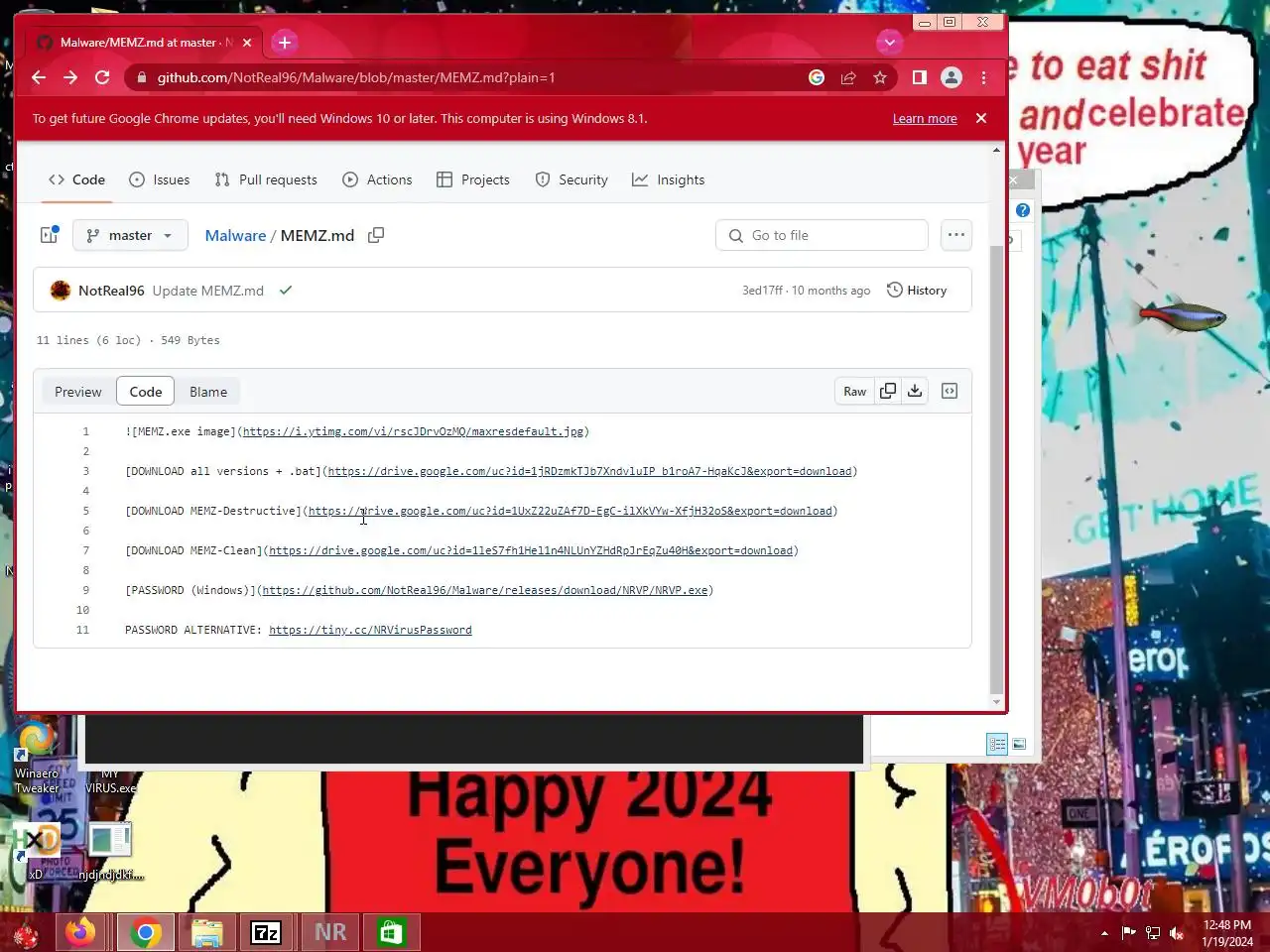Open the Actions tab
The image size is (1270, 952).
(x=377, y=179)
